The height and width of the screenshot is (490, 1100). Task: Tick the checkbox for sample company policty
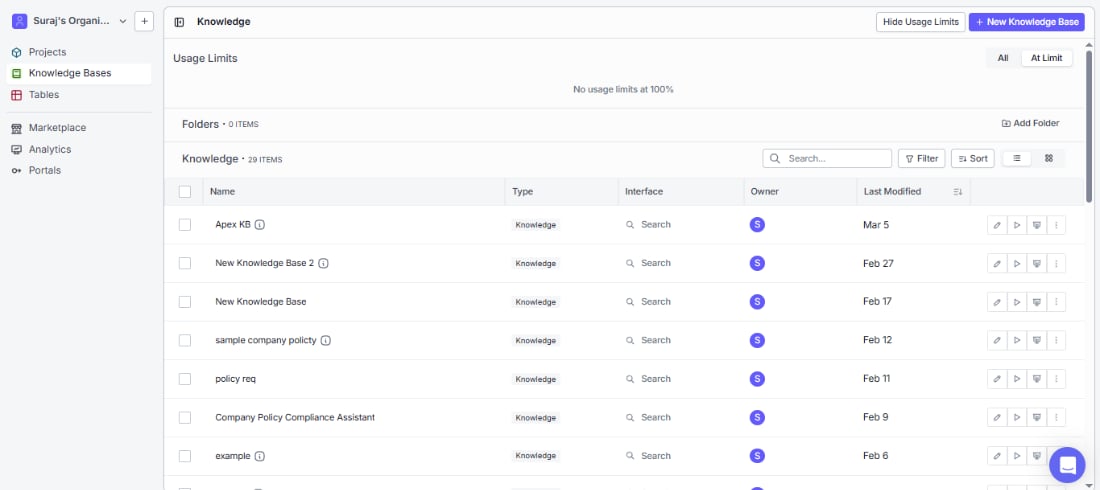(185, 340)
